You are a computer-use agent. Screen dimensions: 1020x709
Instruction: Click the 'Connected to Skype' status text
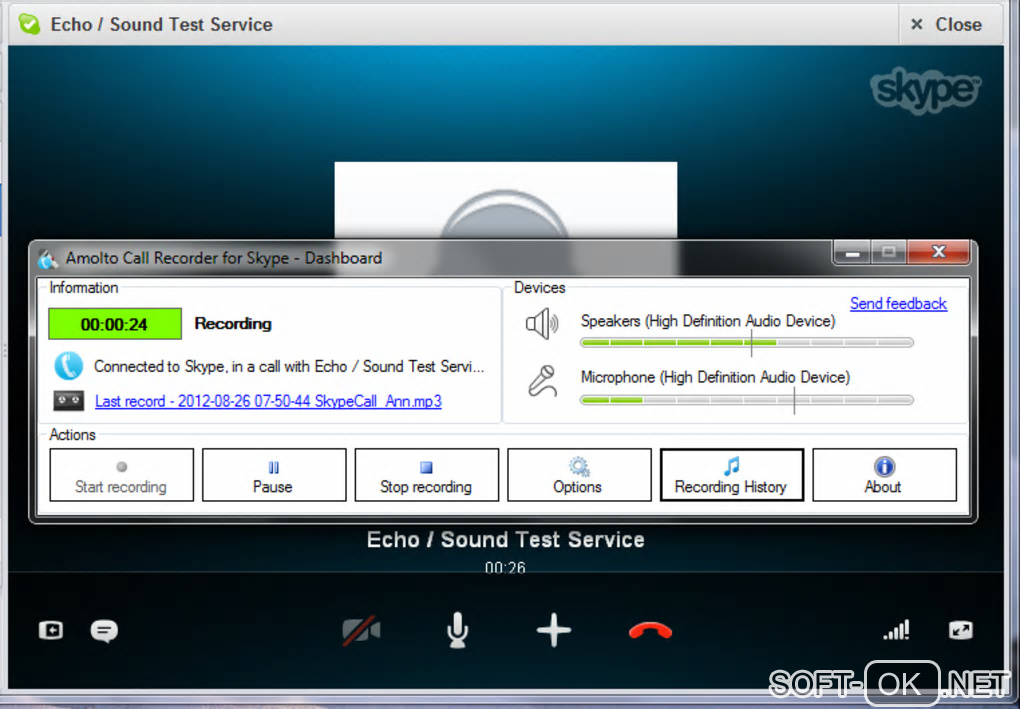point(289,366)
